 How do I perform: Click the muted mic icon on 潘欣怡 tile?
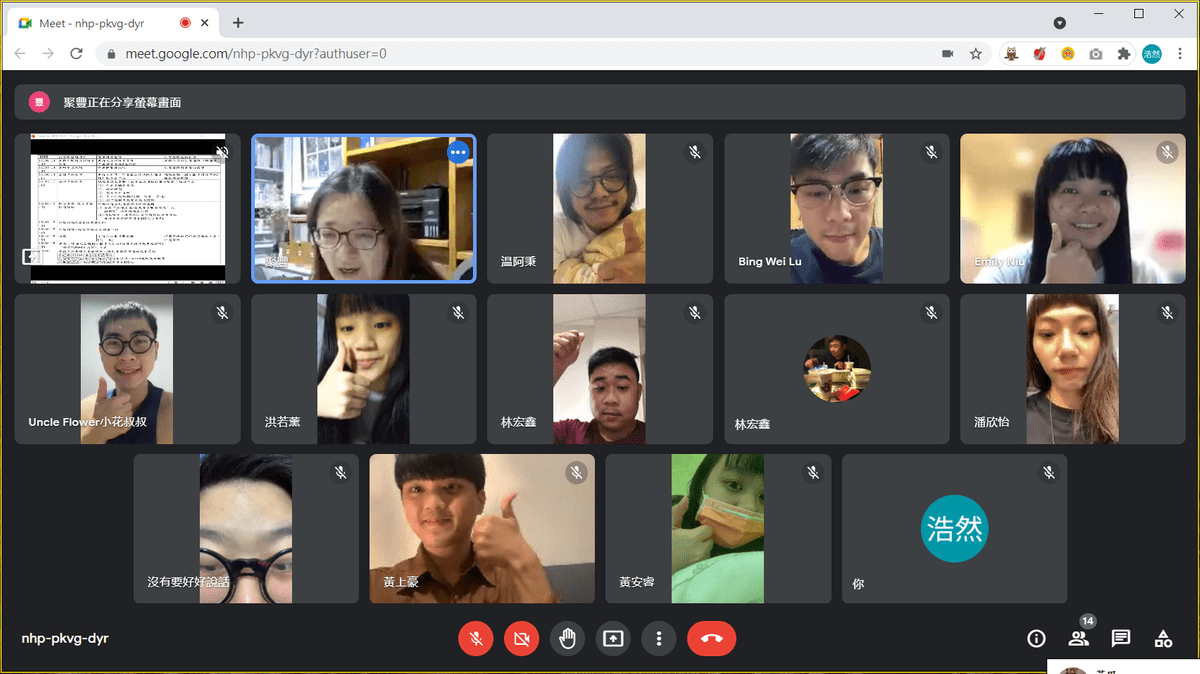(x=1167, y=313)
